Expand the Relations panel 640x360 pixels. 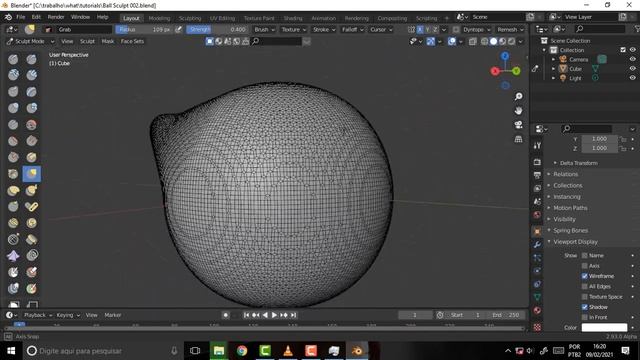tap(565, 174)
